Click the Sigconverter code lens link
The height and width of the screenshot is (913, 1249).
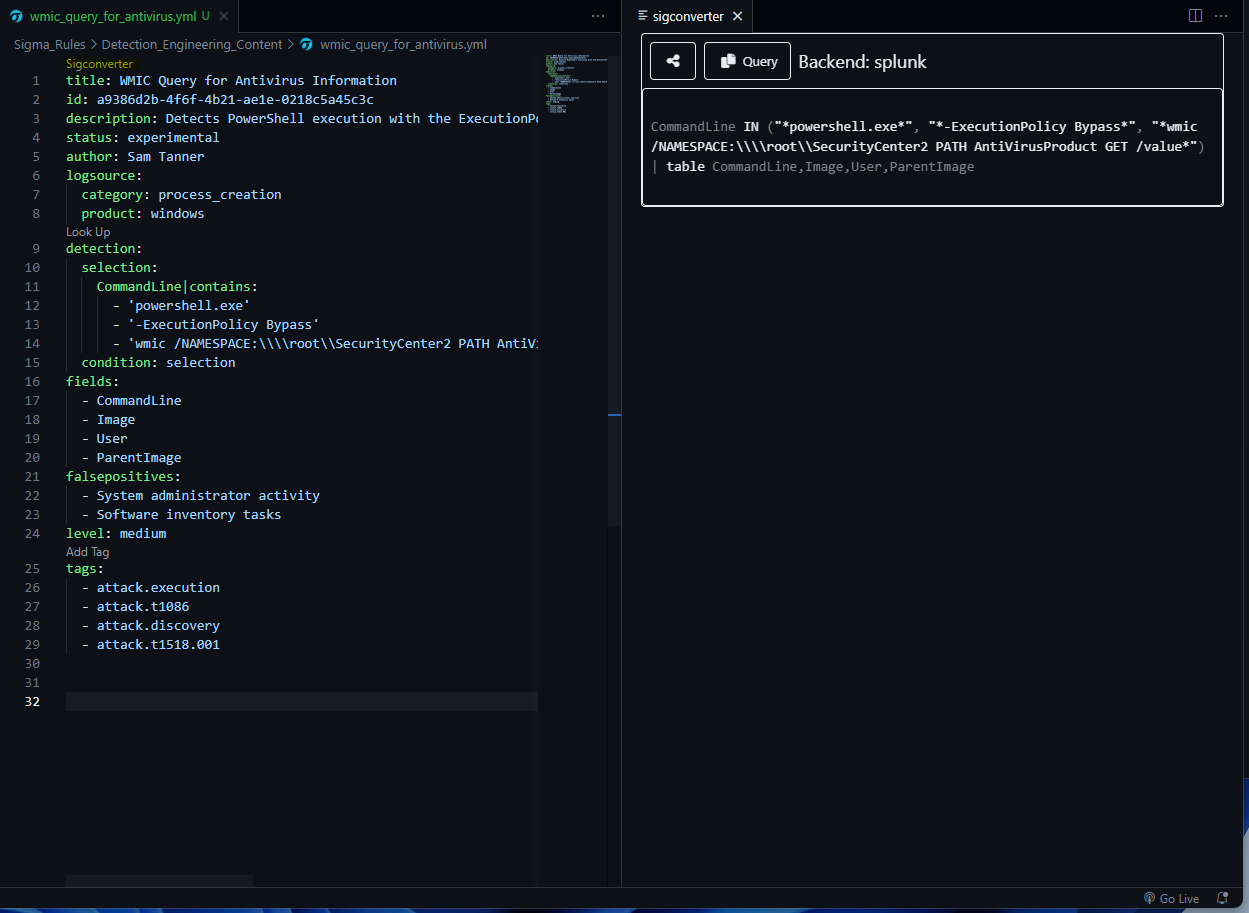pyautogui.click(x=99, y=63)
